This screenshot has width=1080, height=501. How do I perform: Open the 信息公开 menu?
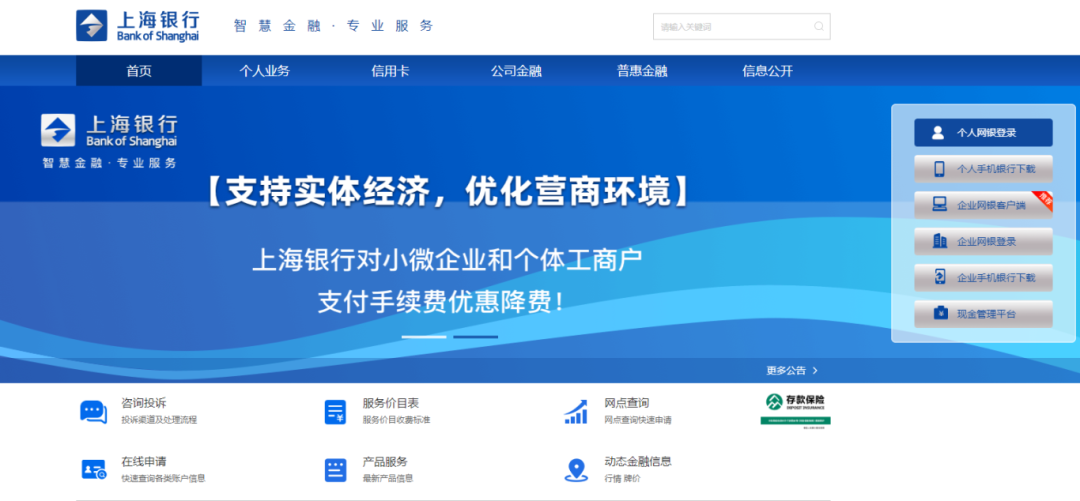[x=767, y=71]
